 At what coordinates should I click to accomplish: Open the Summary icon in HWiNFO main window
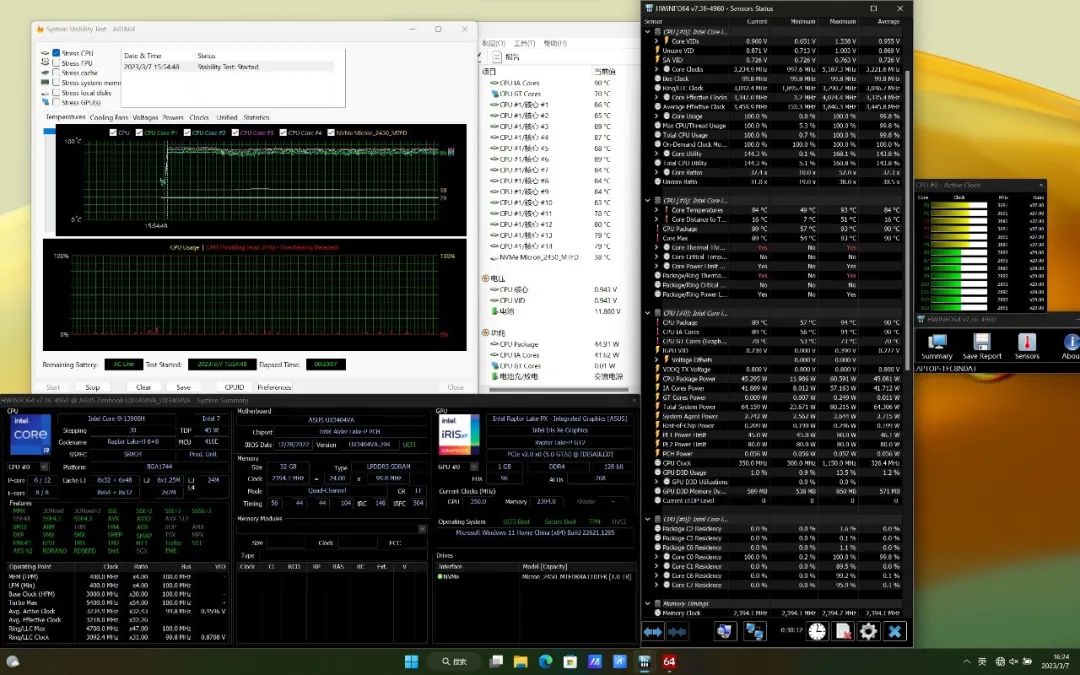[937, 344]
